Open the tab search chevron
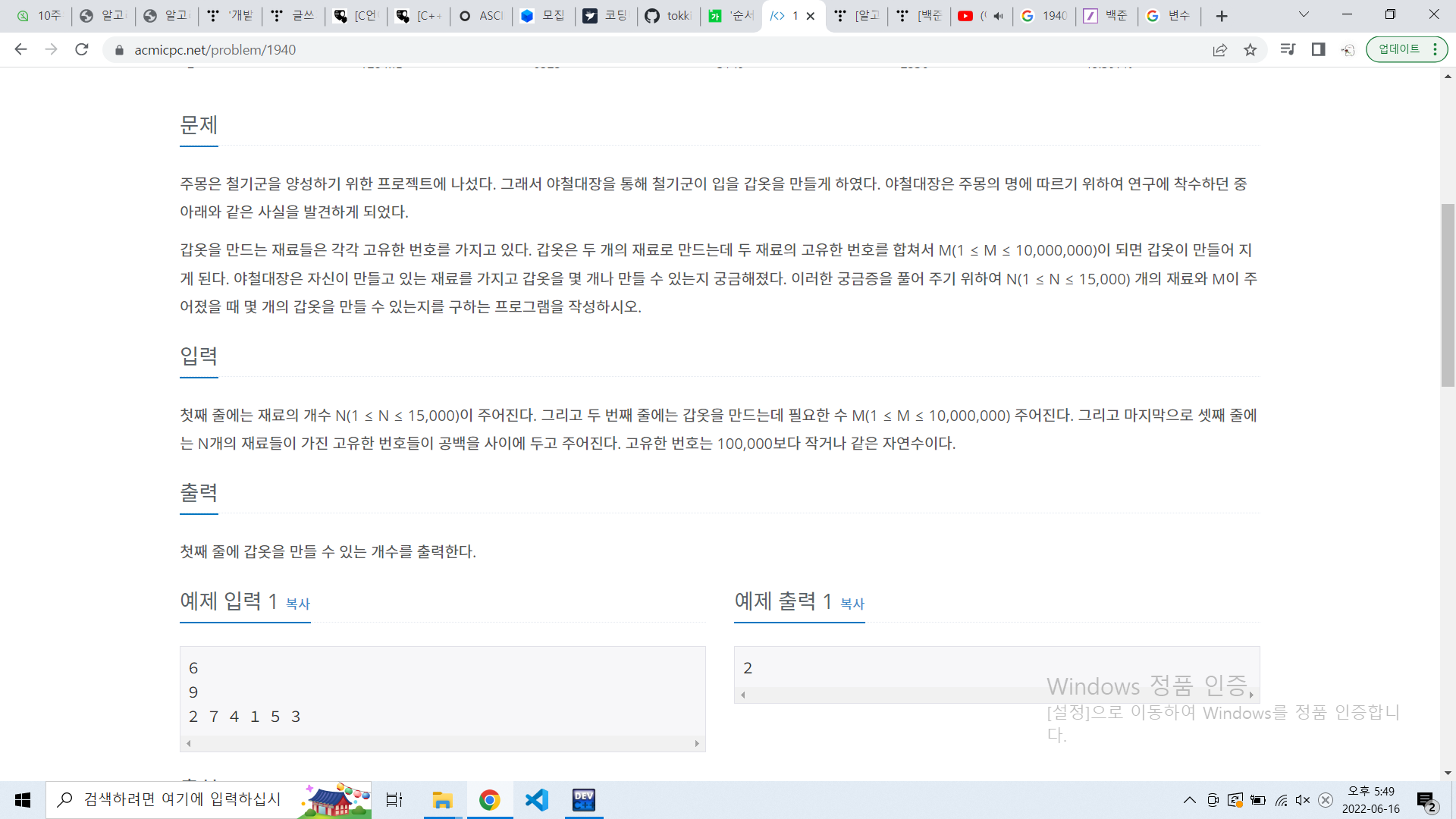This screenshot has height=819, width=1456. [x=1304, y=14]
